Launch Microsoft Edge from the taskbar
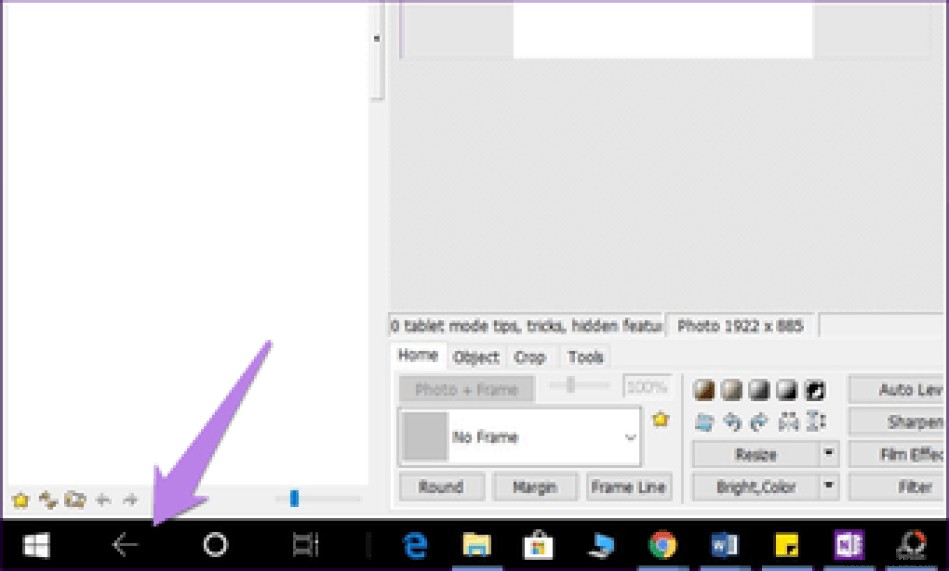The width and height of the screenshot is (949, 571). point(415,545)
